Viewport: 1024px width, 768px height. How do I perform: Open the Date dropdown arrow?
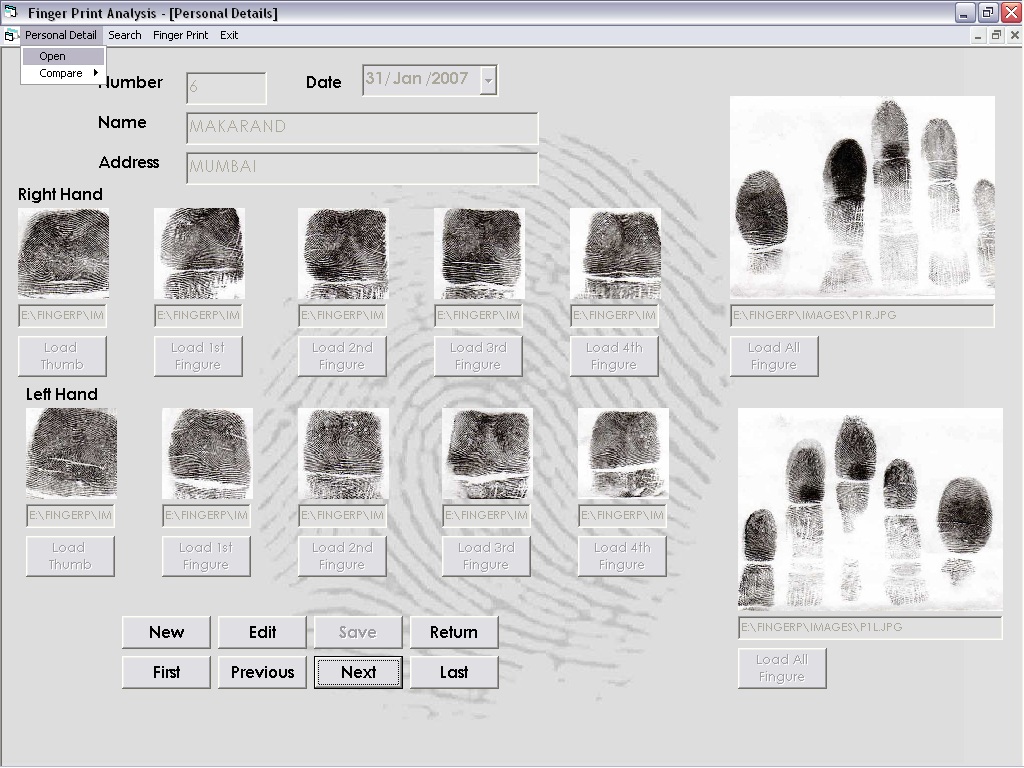click(x=488, y=80)
